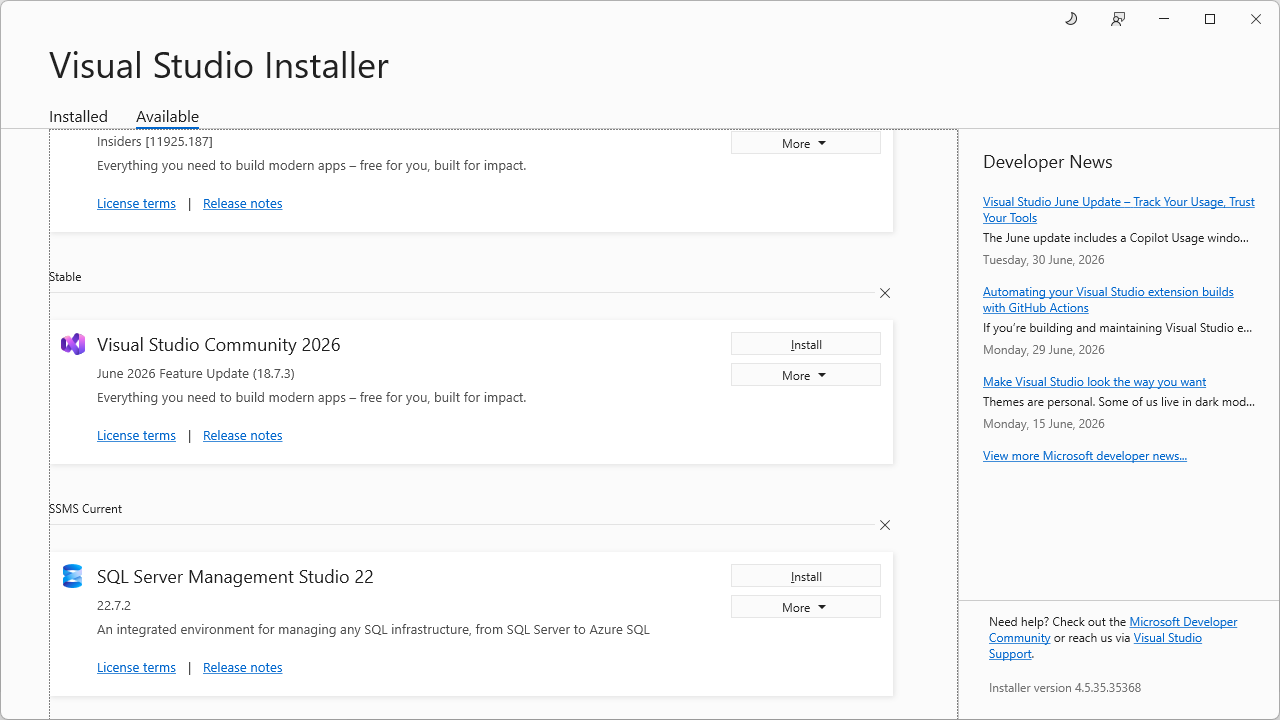Click the Insiders [11925.187] version text
Viewport: 1280px width, 720px height.
pyautogui.click(x=155, y=141)
